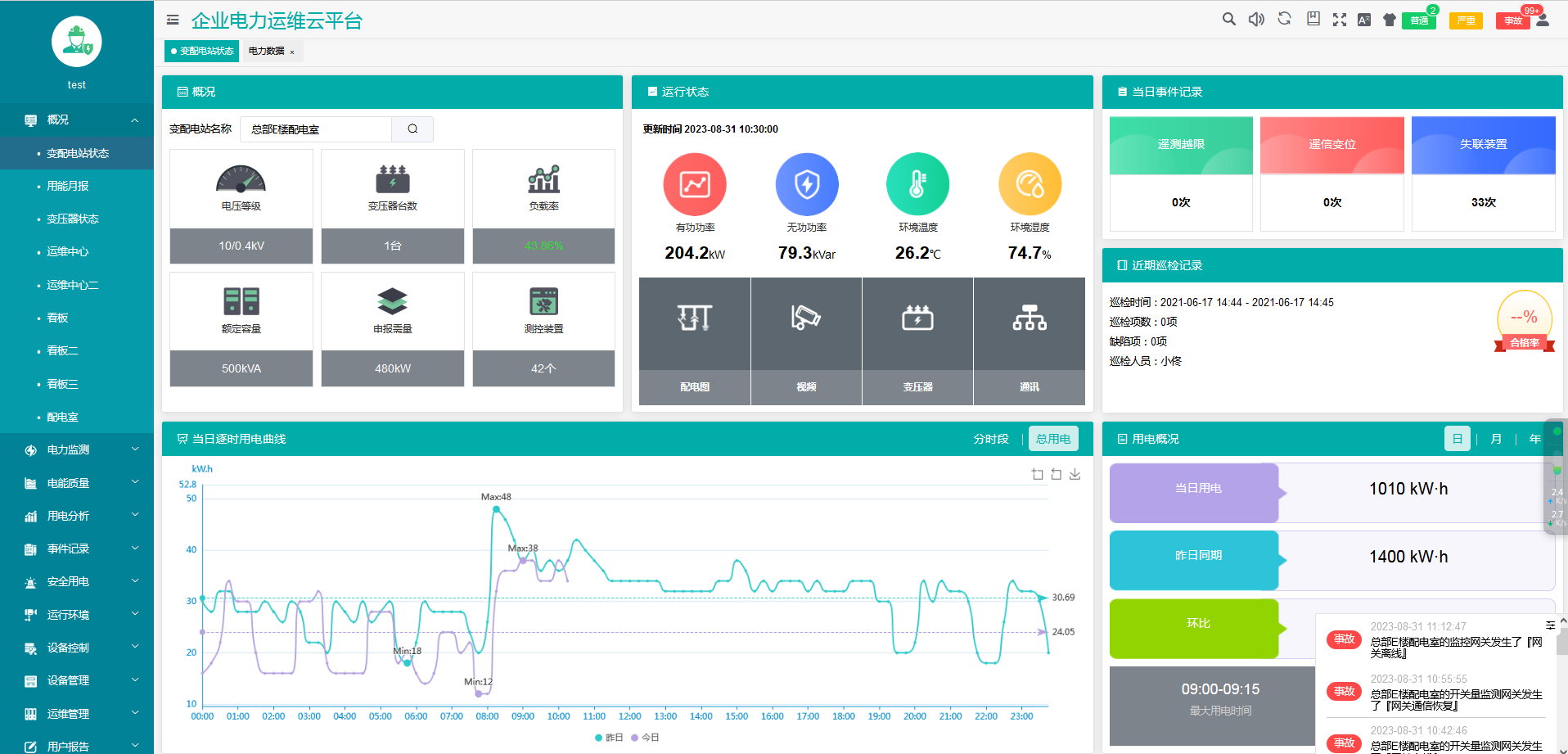Open 普通 alarm list button
1568x754 pixels.
click(1419, 20)
